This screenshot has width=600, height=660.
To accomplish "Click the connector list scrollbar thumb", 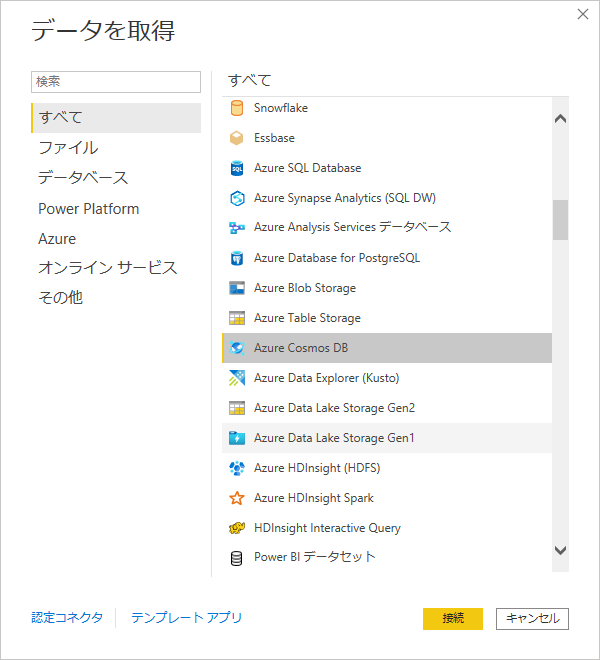I will (x=560, y=220).
